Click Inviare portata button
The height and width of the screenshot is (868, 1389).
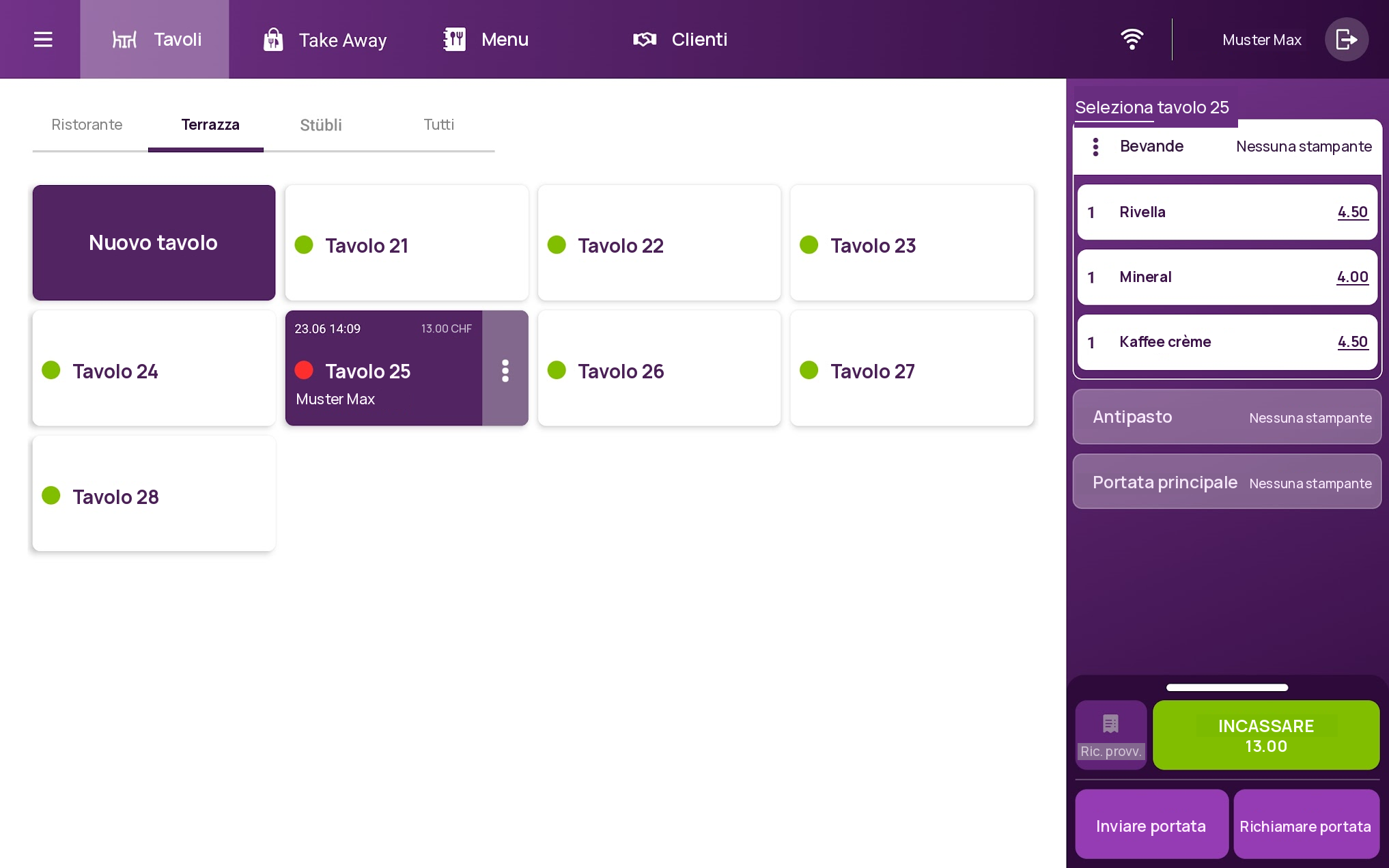click(1151, 825)
